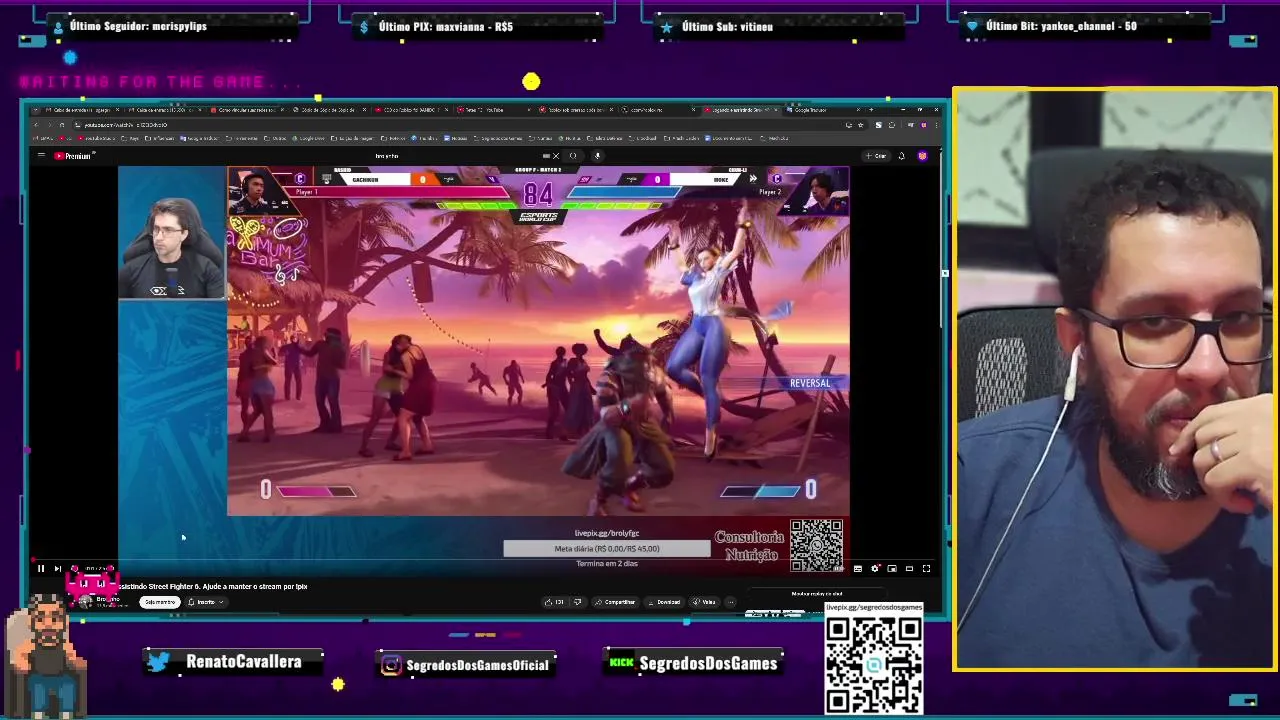
Task: Go to YouTube Premium home logo
Action: pos(73,156)
